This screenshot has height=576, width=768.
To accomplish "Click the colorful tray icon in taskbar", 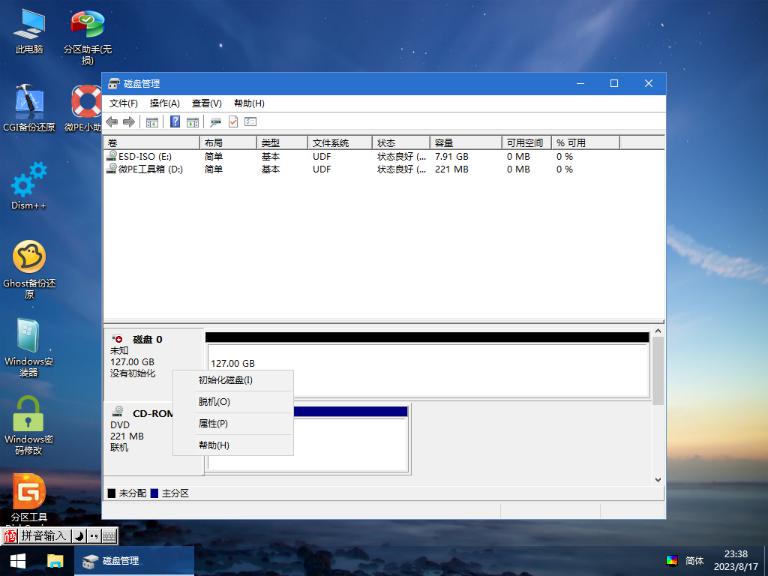I will point(672,560).
